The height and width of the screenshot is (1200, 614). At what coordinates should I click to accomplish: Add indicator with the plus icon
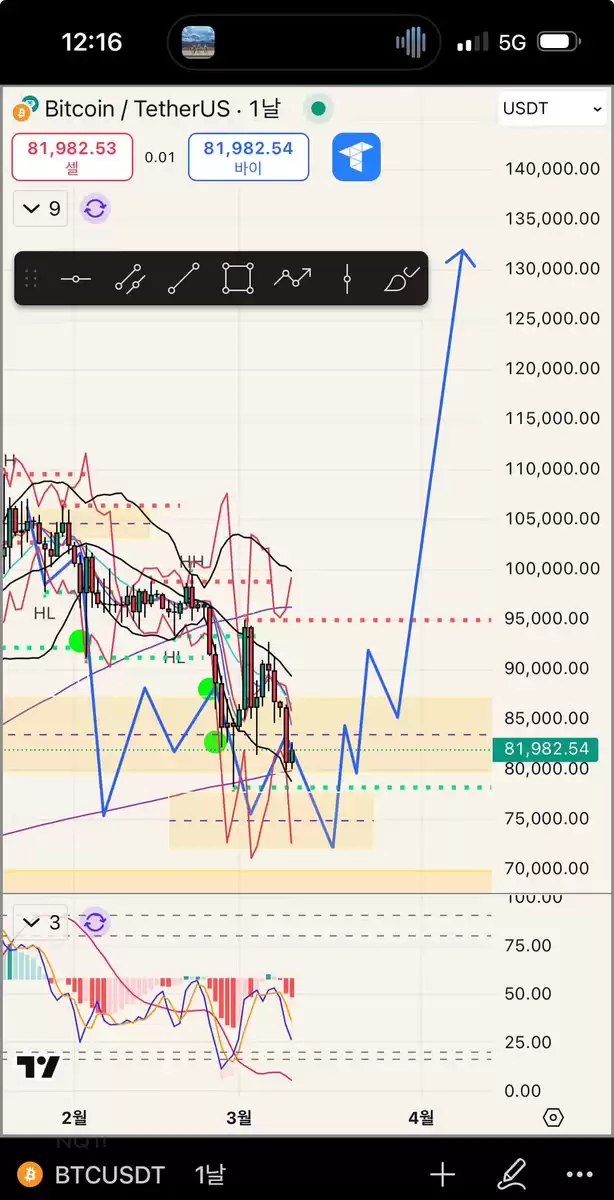[x=442, y=1174]
